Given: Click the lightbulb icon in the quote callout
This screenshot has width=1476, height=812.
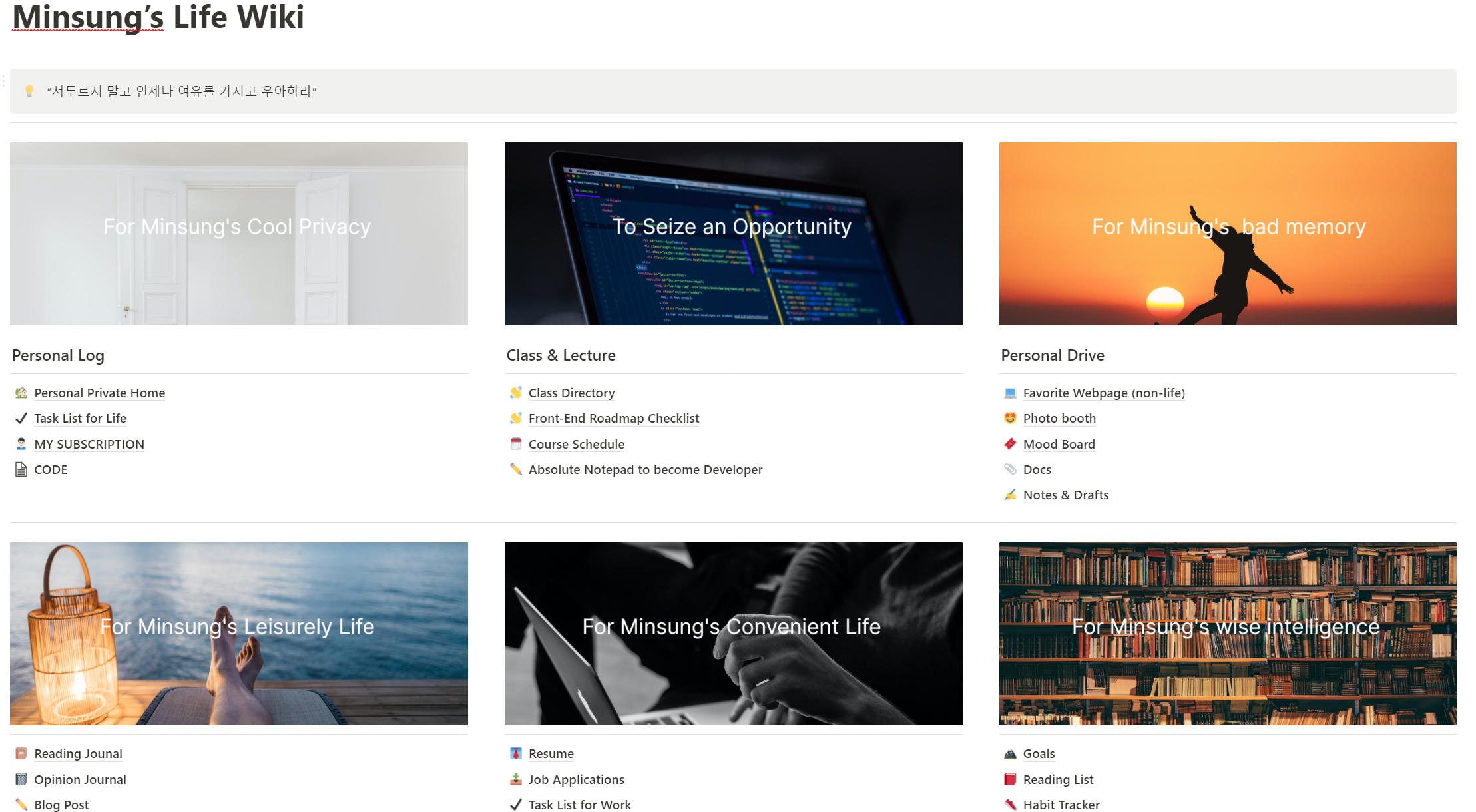Looking at the screenshot, I should pyautogui.click(x=29, y=91).
